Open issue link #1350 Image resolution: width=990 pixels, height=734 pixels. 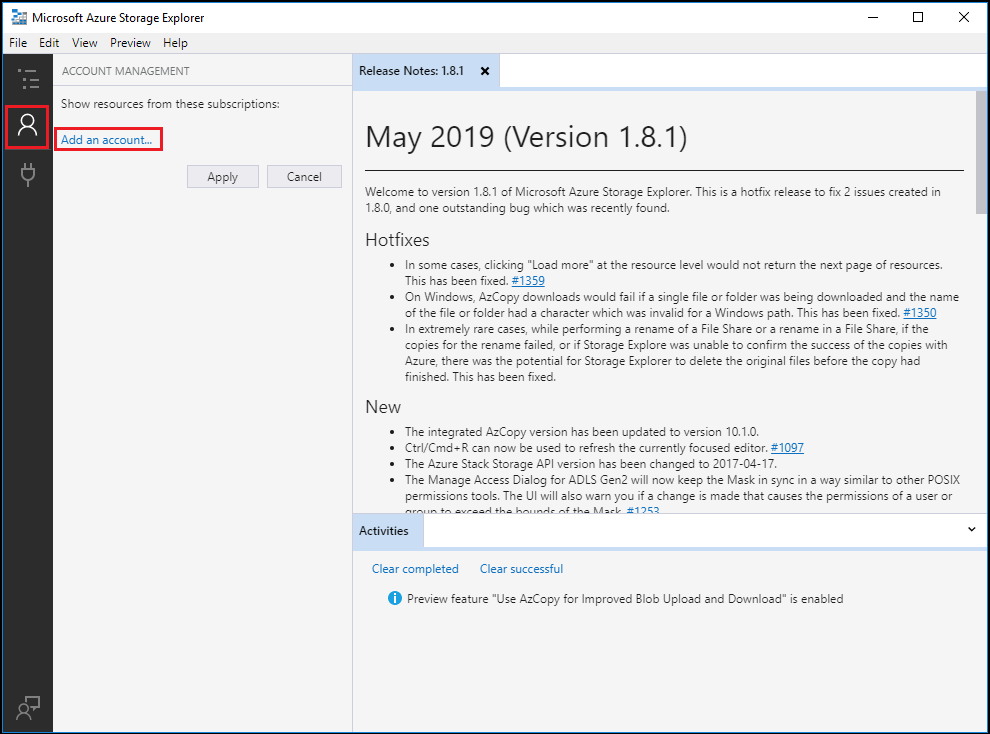click(x=920, y=312)
